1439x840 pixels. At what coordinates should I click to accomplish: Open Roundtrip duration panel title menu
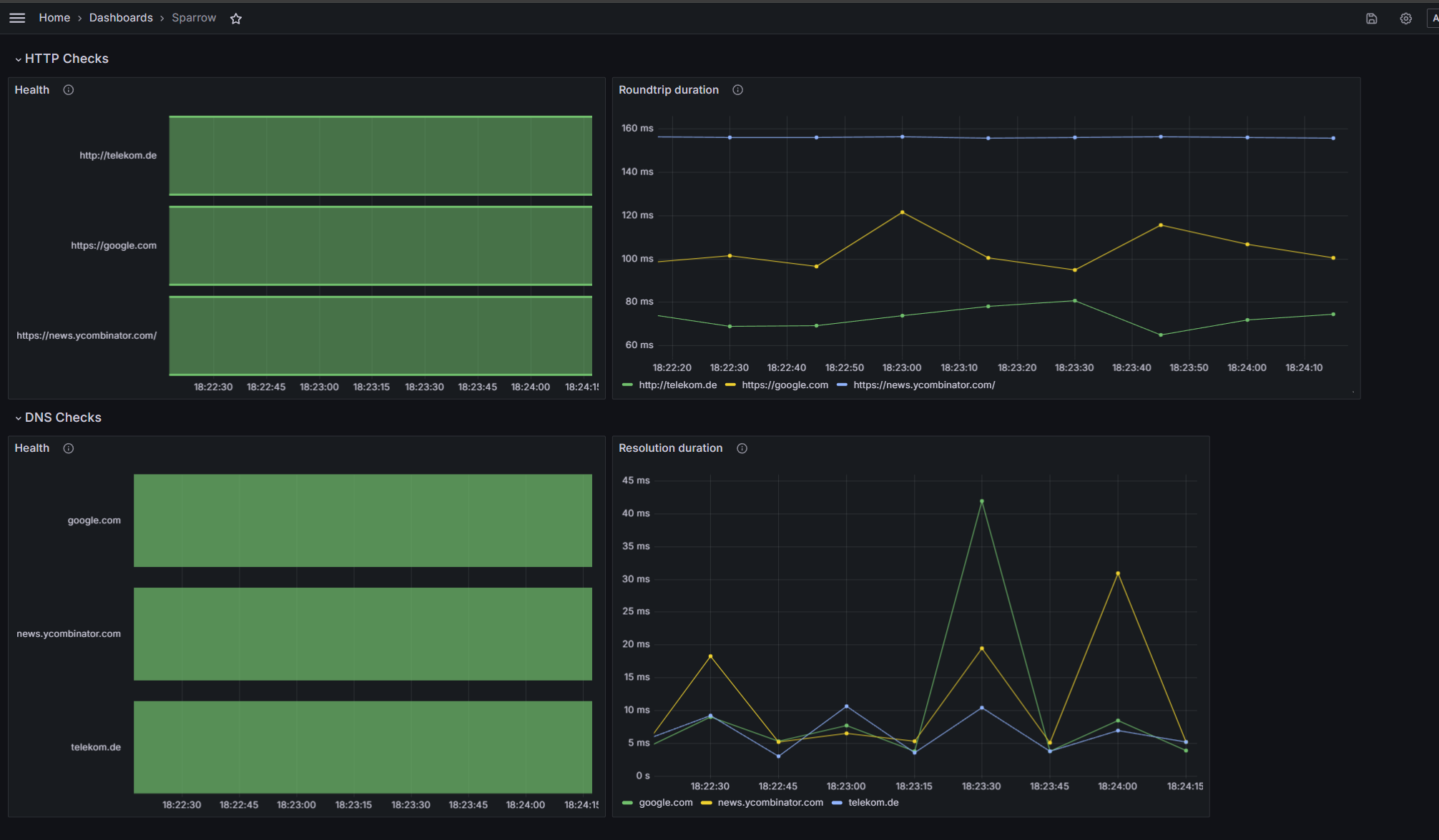[x=668, y=90]
